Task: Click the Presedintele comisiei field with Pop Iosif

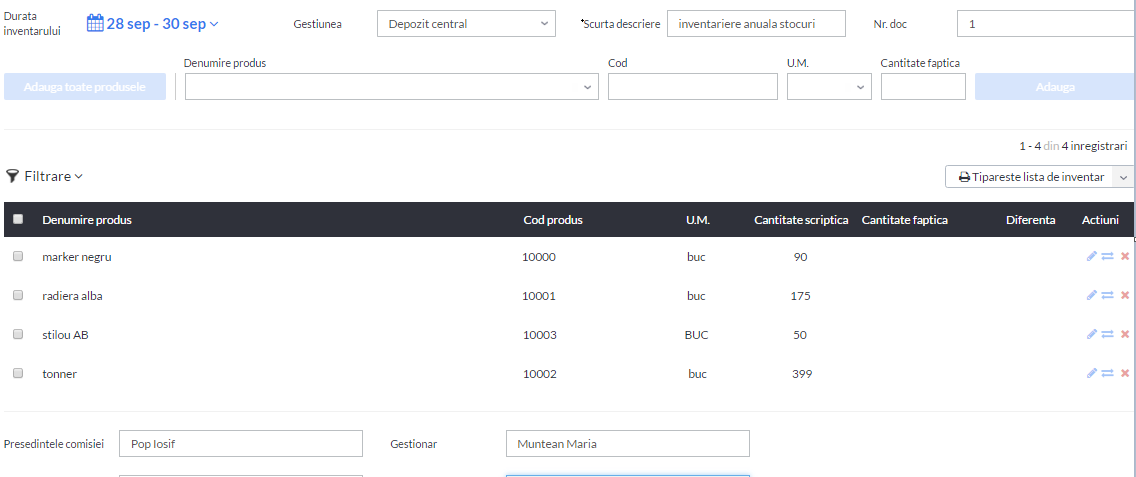Action: point(241,444)
